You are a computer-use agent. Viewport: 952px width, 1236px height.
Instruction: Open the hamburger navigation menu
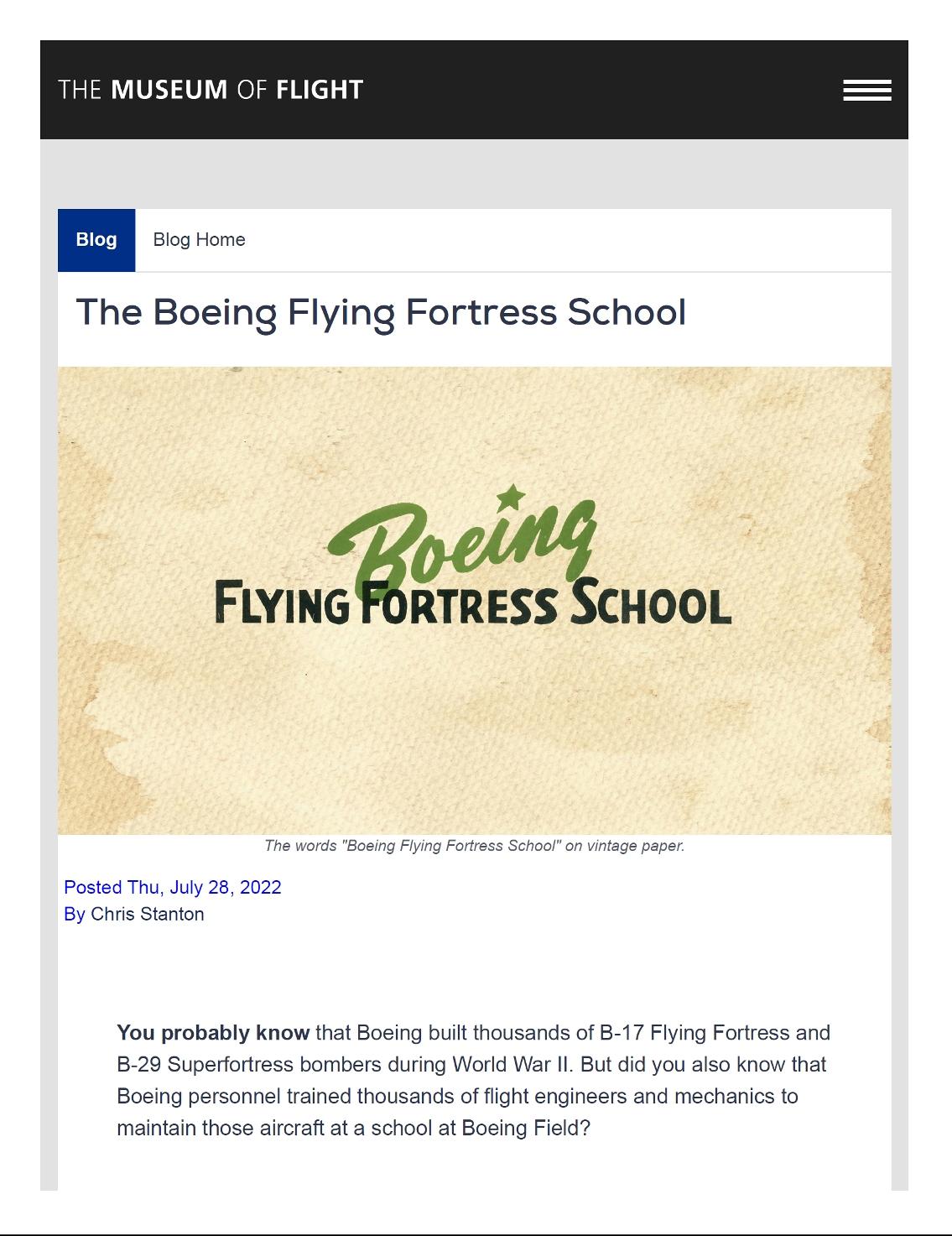pos(866,90)
